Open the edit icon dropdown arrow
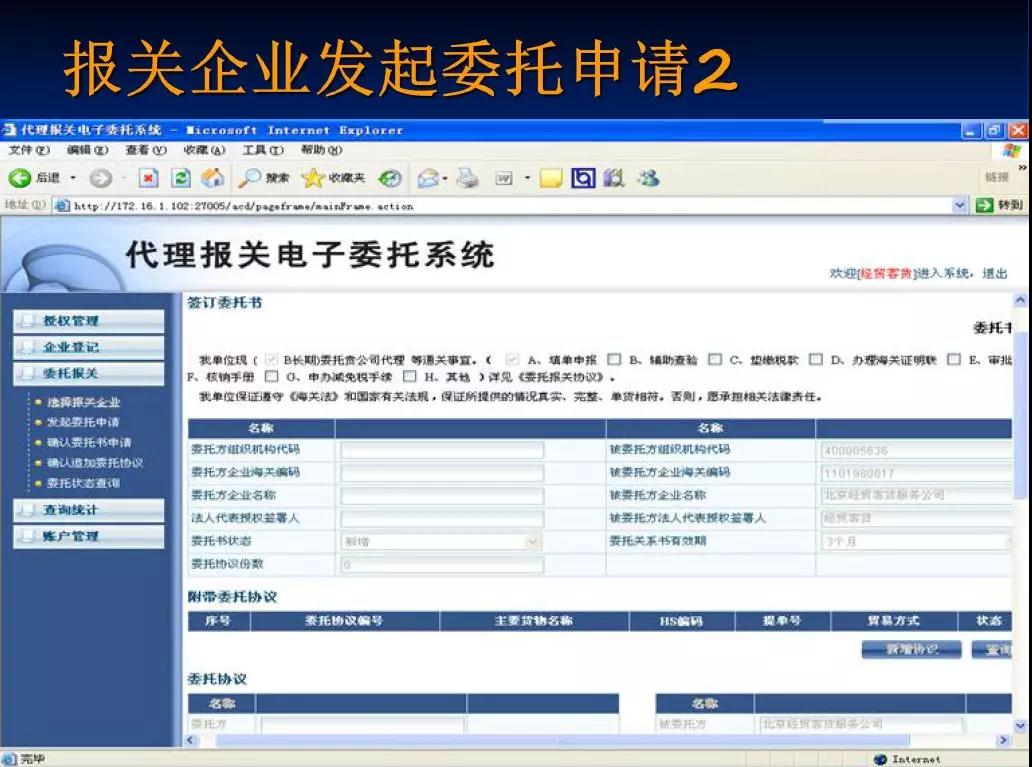This screenshot has height=767, width=1032. click(527, 178)
